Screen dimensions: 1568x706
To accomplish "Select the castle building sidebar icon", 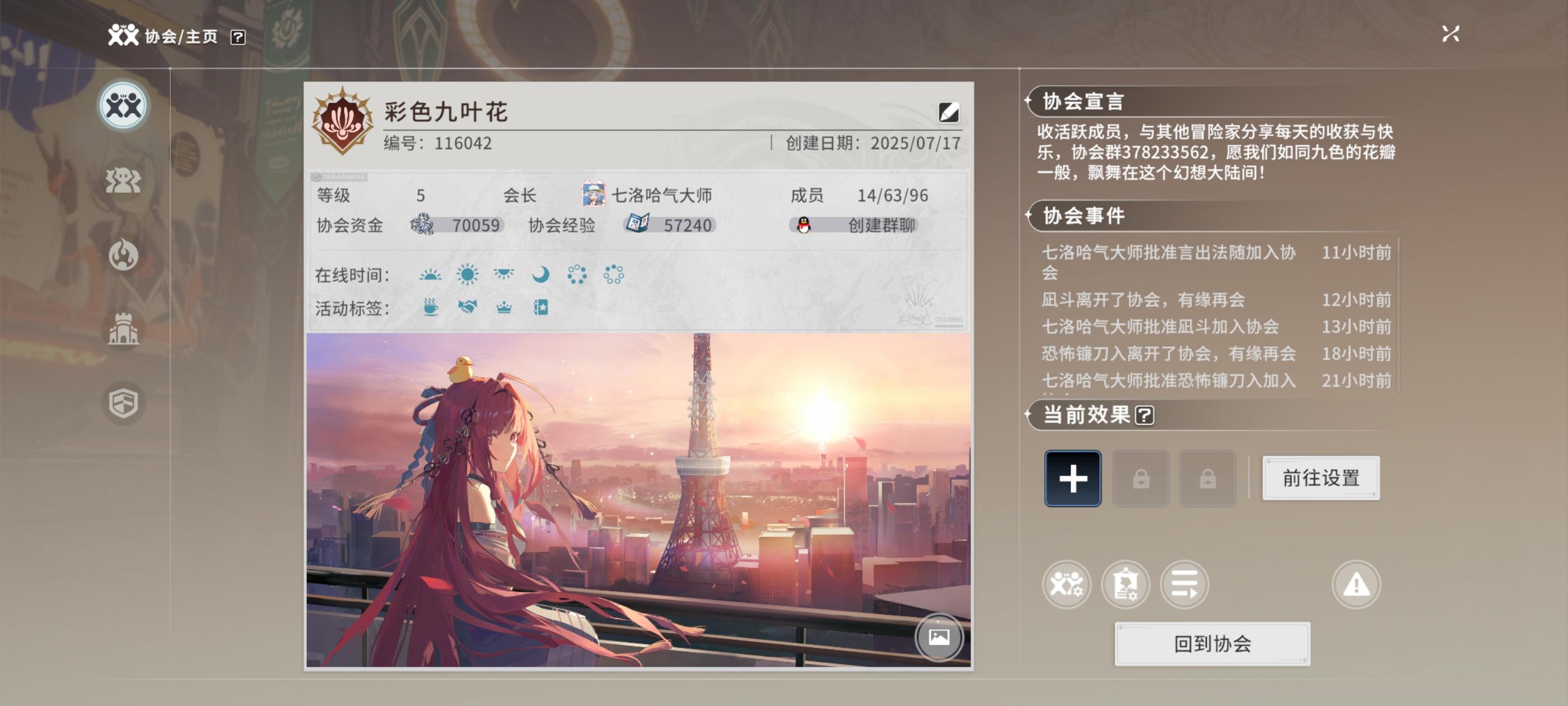I will [x=123, y=329].
